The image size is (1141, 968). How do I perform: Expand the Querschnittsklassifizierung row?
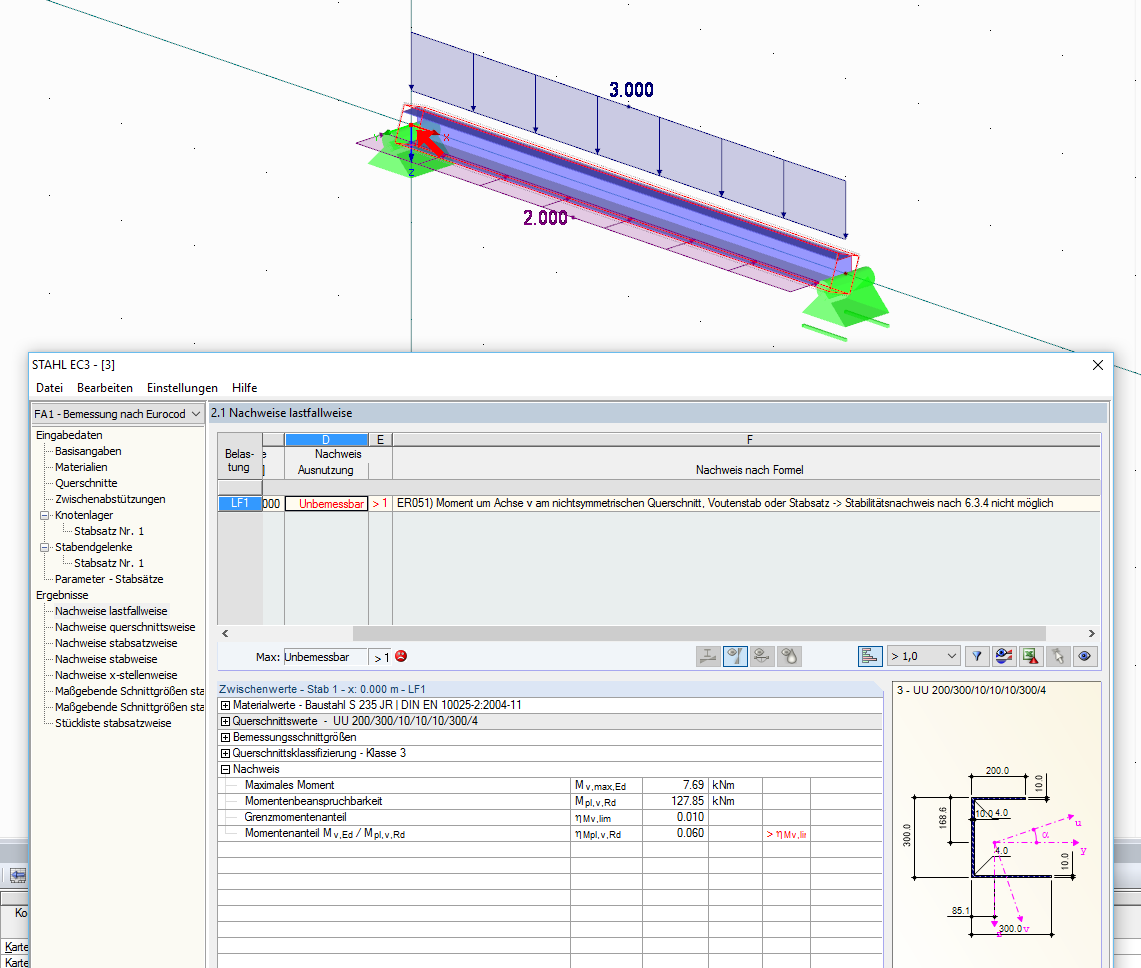click(x=226, y=753)
